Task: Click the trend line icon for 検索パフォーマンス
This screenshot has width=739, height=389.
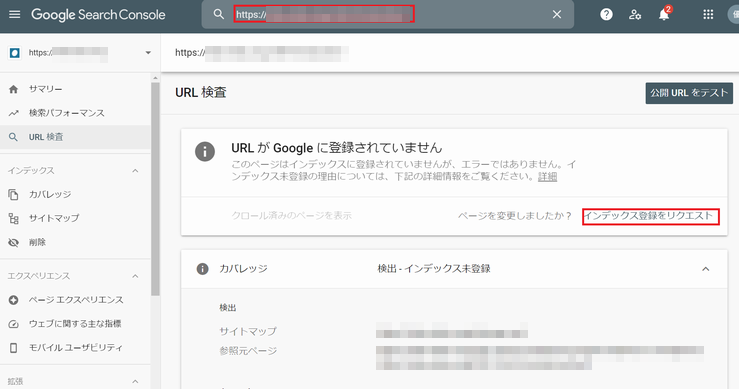Action: 14,113
